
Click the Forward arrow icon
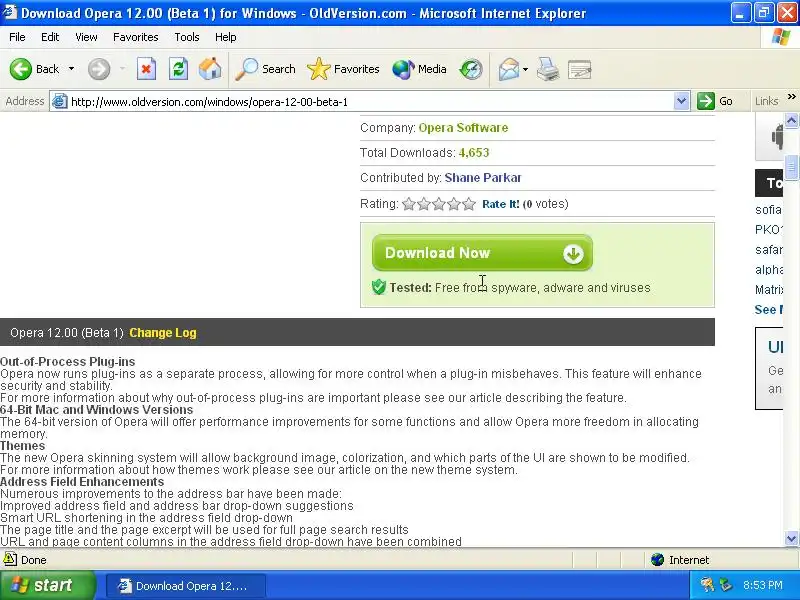pos(98,69)
